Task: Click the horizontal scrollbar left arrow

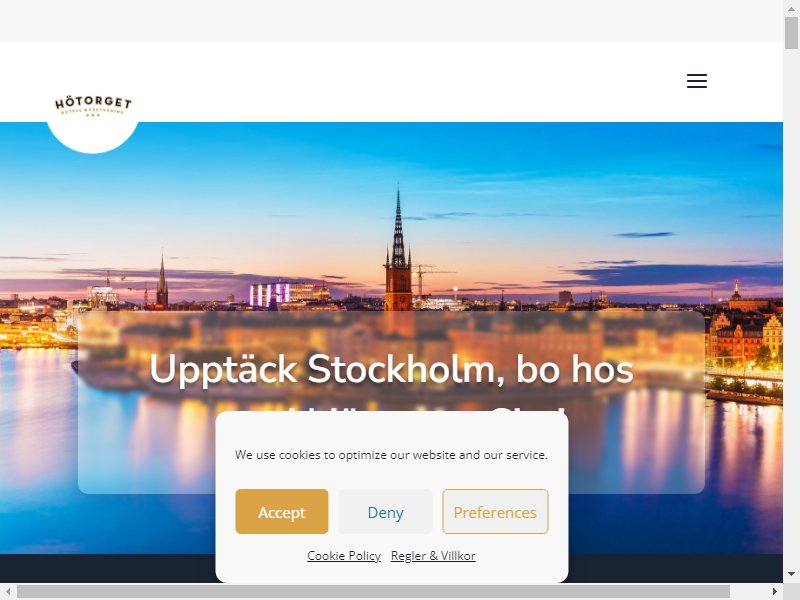Action: 8,591
